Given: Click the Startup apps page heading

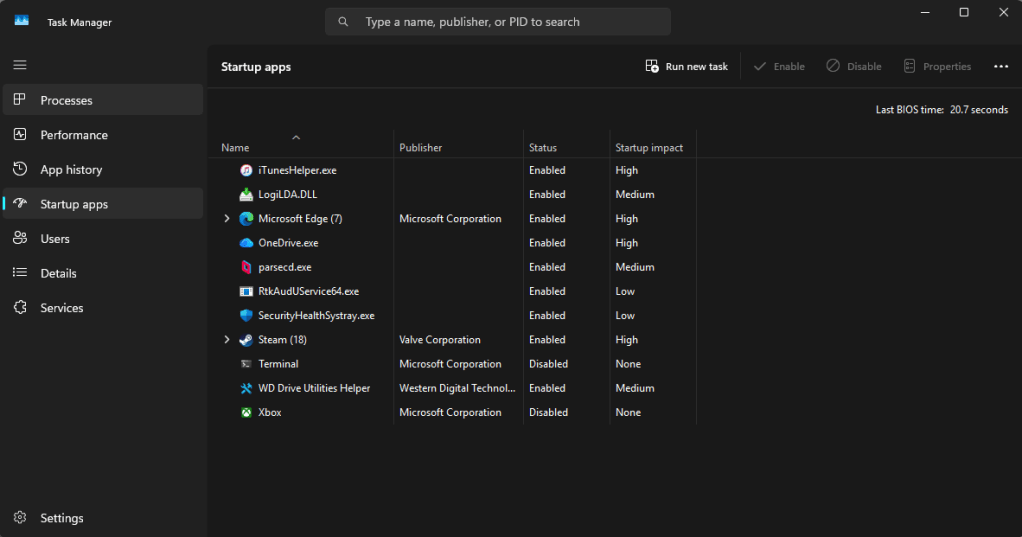Looking at the screenshot, I should pos(256,66).
